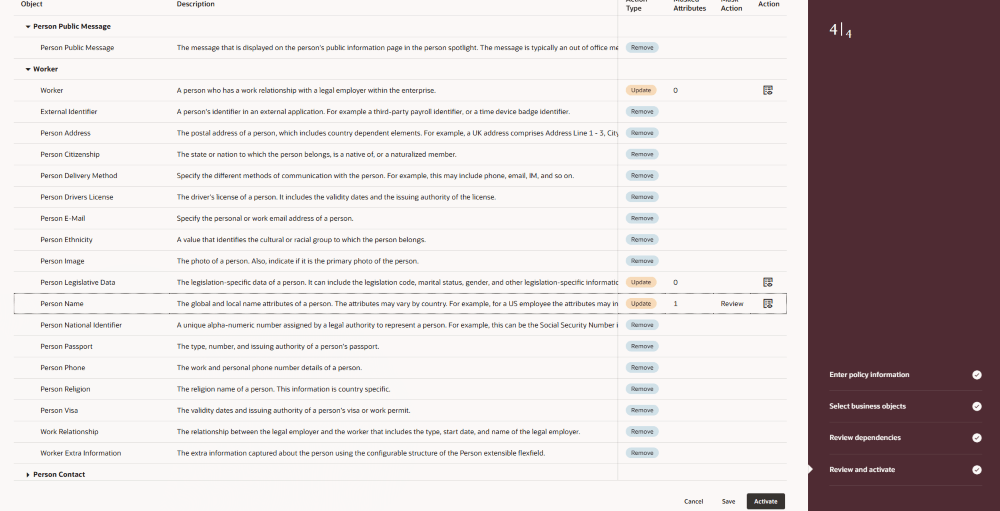Click Remove badge for Person National Identifier
The image size is (1000, 511).
(x=642, y=325)
